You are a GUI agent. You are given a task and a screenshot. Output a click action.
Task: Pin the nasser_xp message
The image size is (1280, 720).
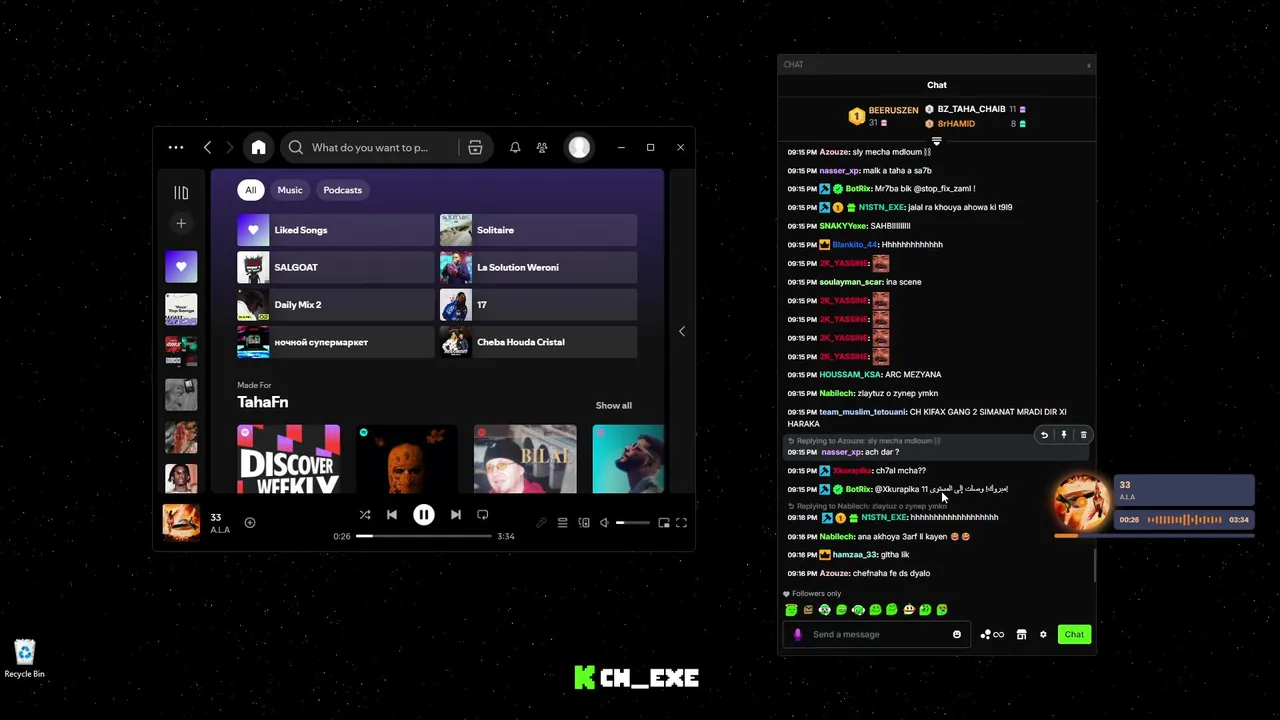[x=1064, y=435]
